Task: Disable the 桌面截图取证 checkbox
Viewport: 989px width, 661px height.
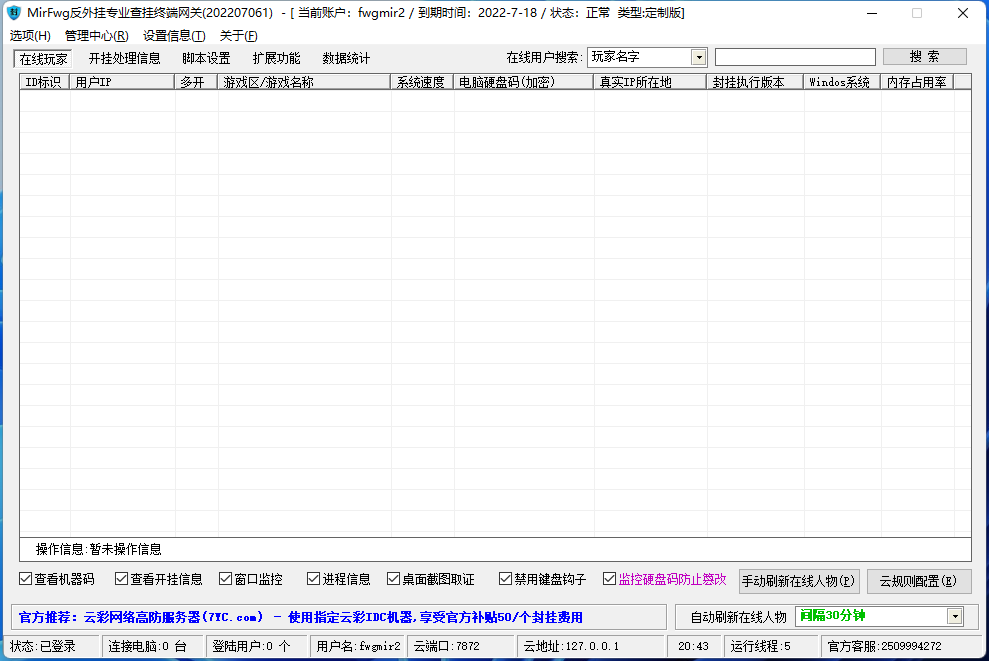Action: pyautogui.click(x=394, y=579)
